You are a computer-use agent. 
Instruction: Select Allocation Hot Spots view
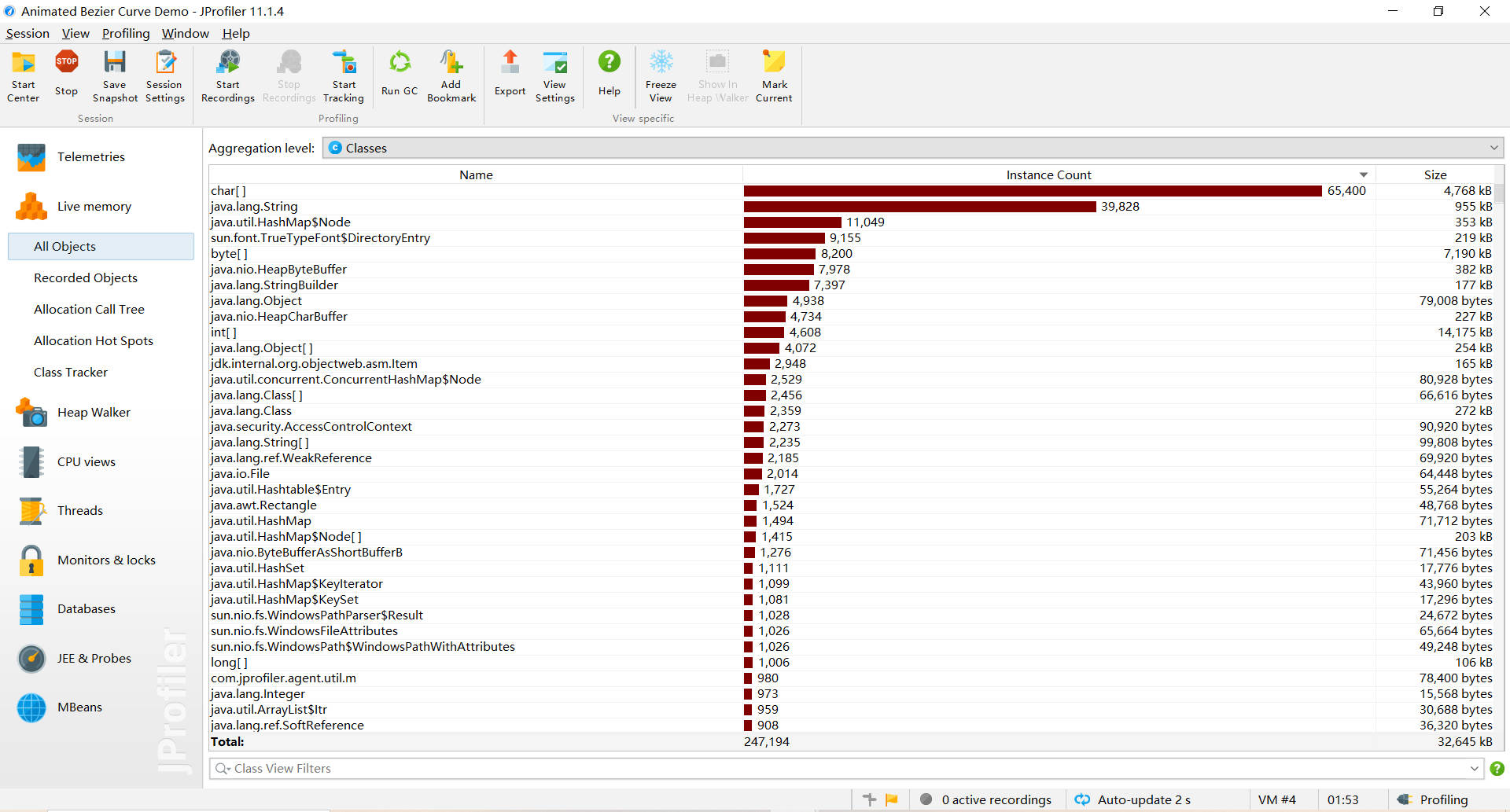(x=94, y=341)
